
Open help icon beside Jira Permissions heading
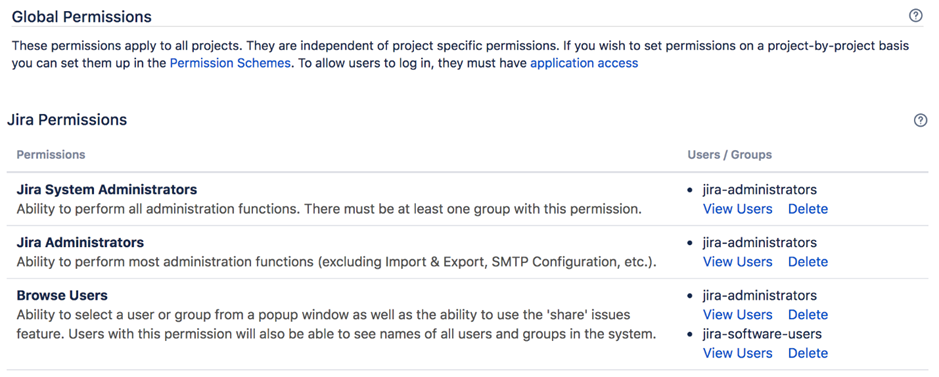tap(920, 120)
